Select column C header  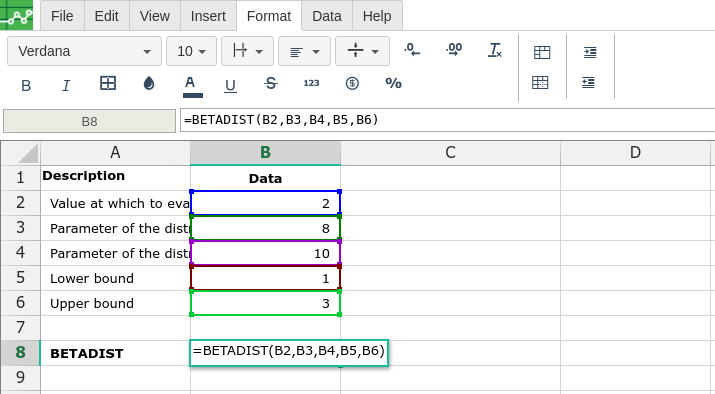450,152
